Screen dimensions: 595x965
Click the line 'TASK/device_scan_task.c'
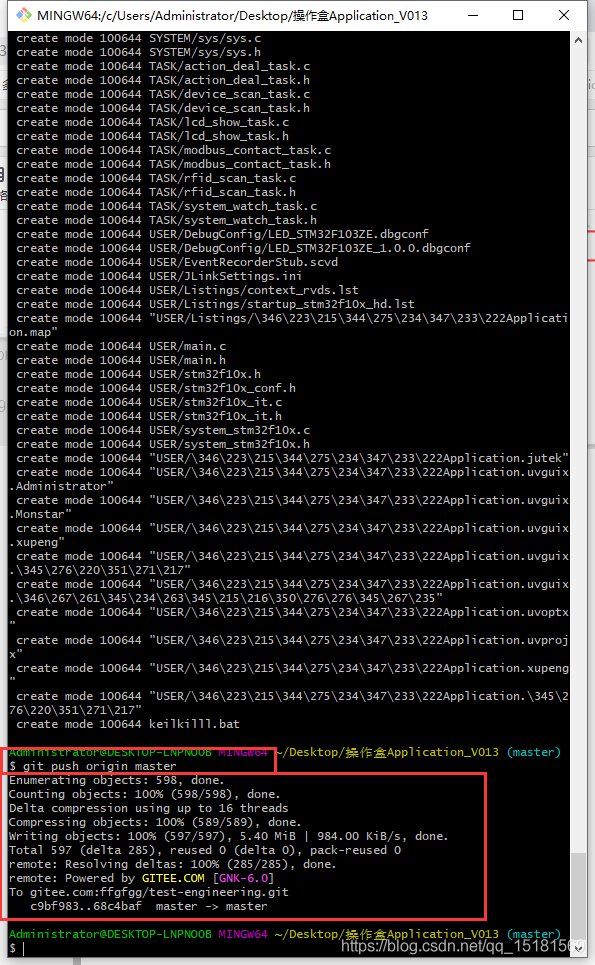163,94
